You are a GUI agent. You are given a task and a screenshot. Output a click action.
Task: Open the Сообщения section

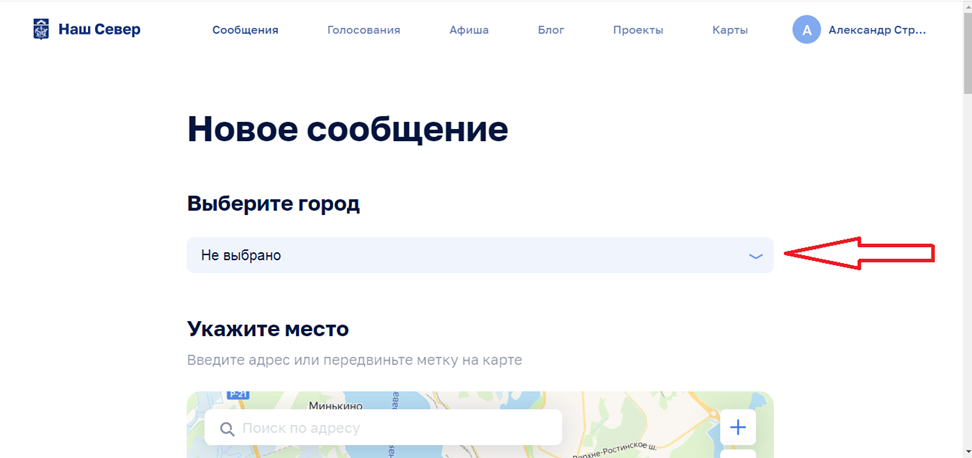point(245,30)
